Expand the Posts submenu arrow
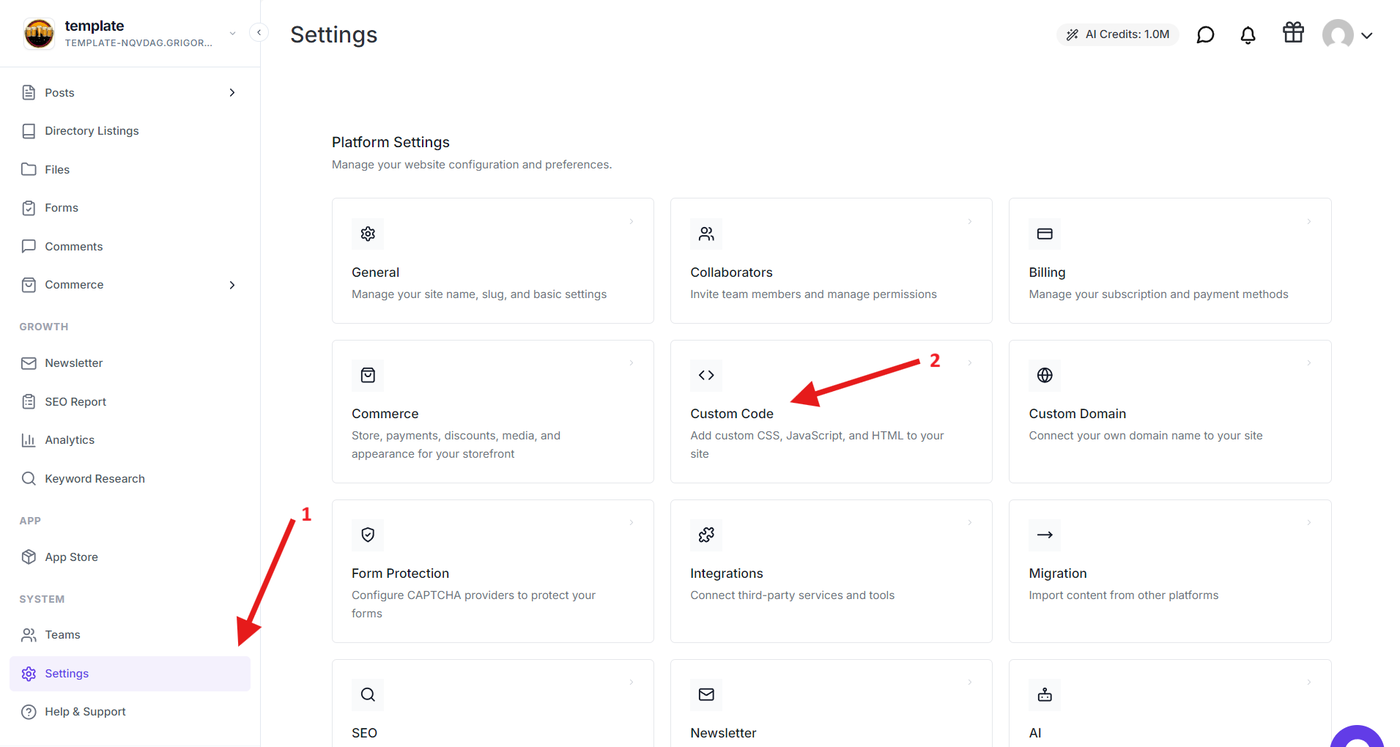This screenshot has height=747, width=1400. 232,93
